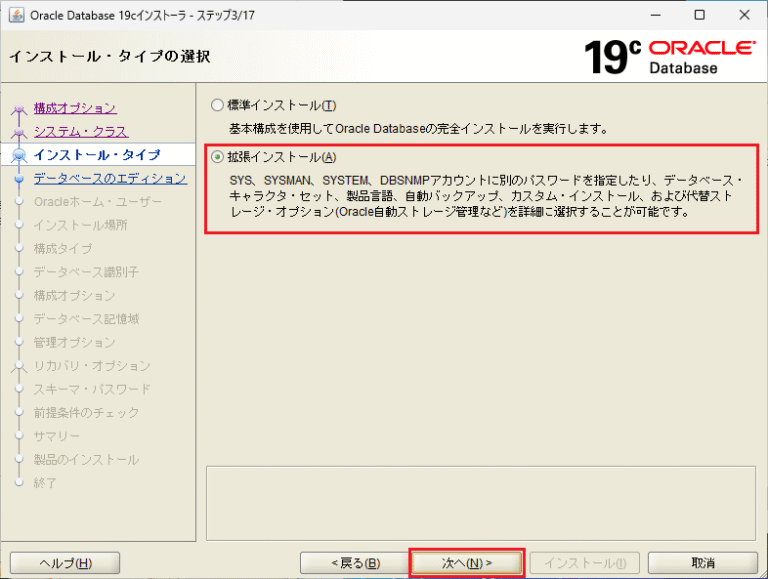Click the リカバリ・オプション step text

tap(92, 366)
